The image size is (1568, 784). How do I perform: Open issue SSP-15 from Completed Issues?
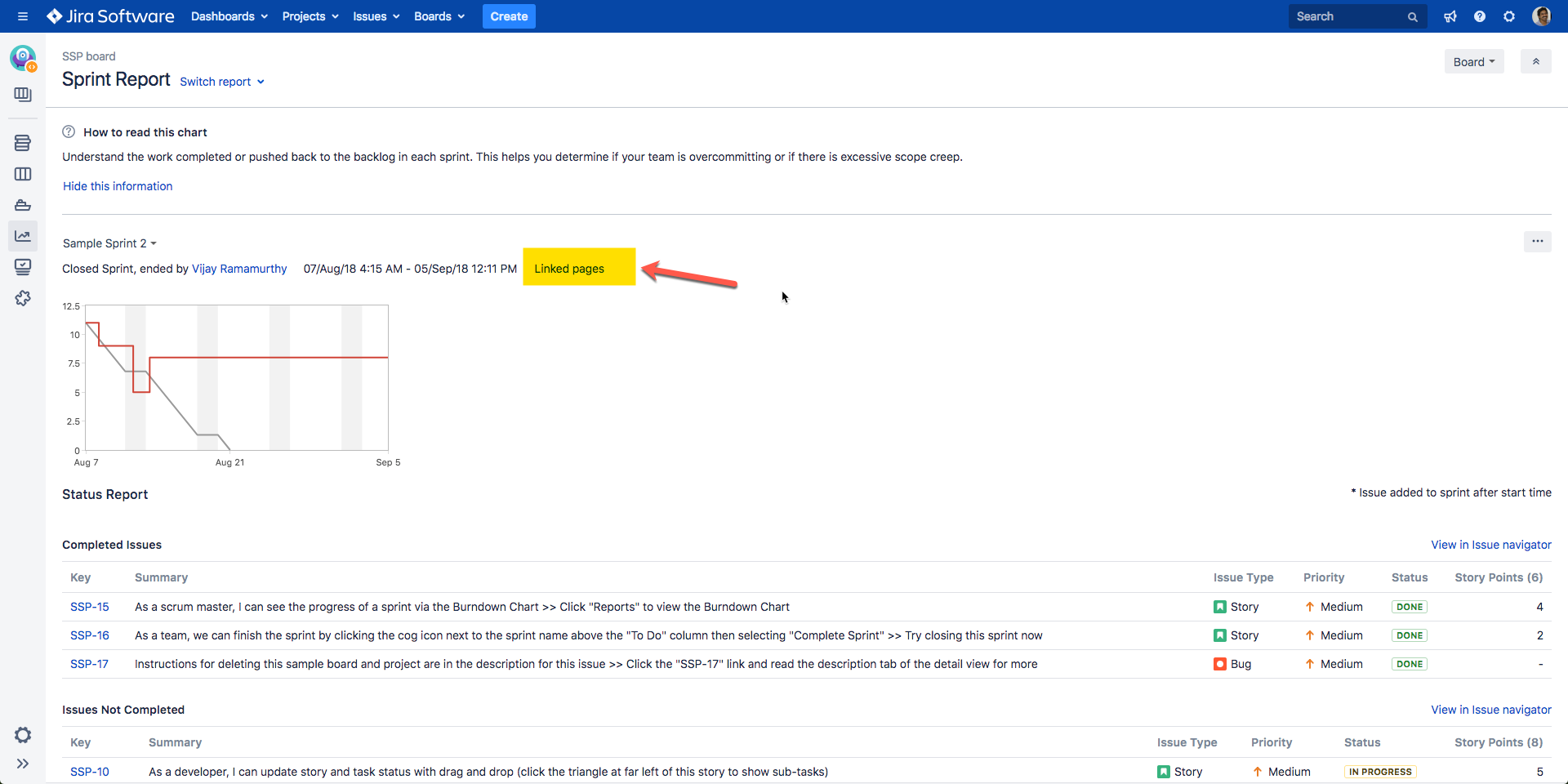[89, 607]
